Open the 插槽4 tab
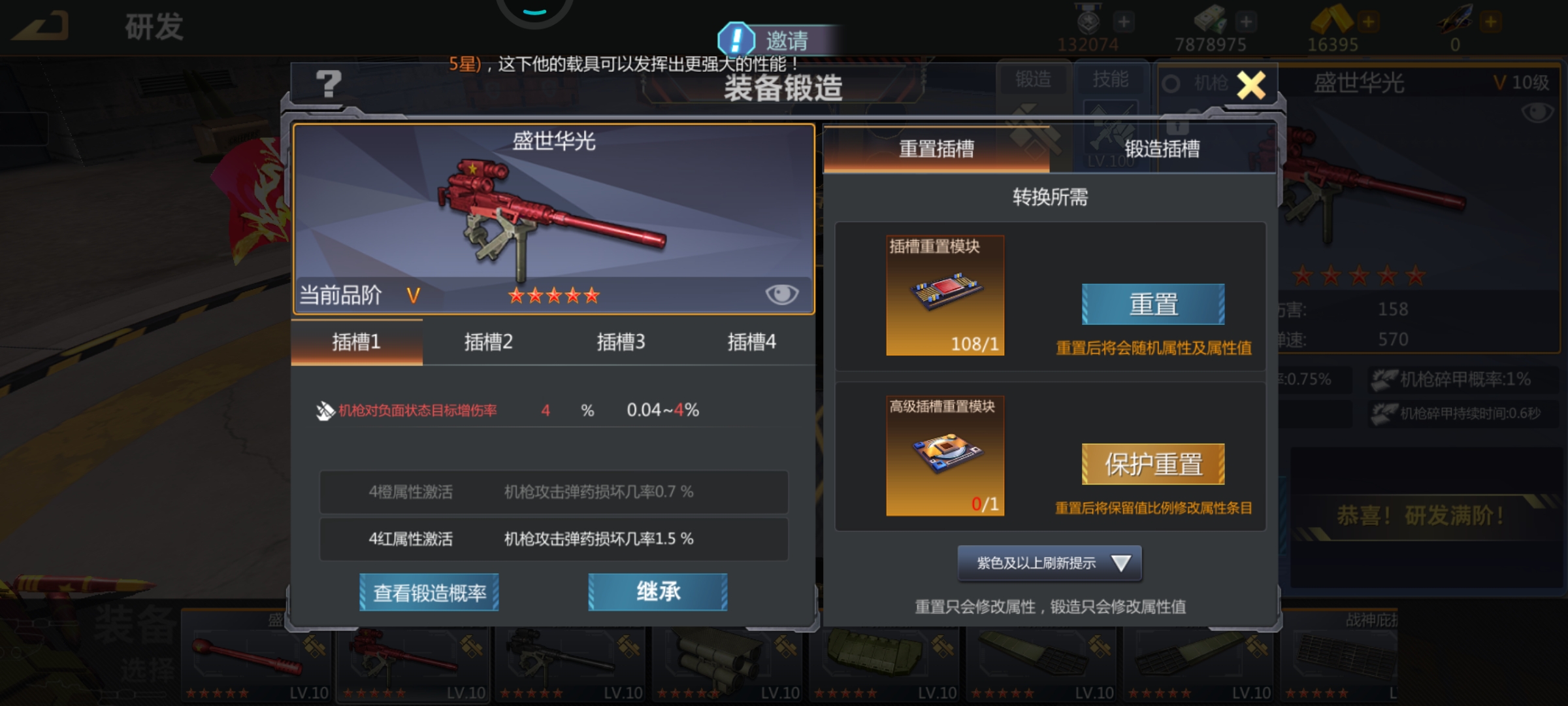This screenshot has width=1568, height=706. [751, 342]
